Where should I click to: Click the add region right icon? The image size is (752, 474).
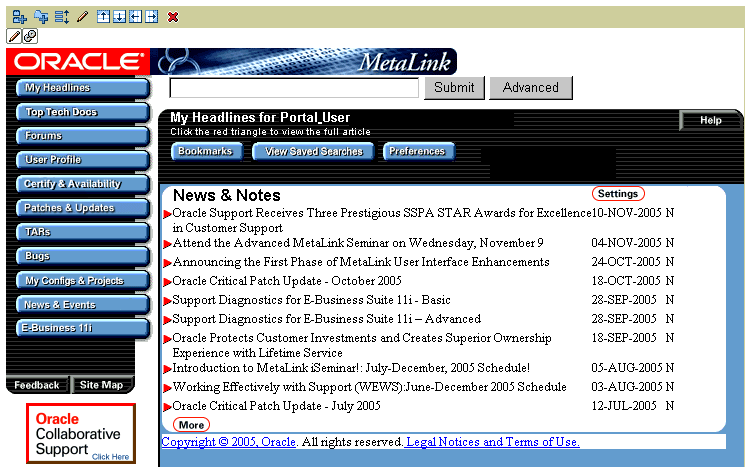click(152, 17)
